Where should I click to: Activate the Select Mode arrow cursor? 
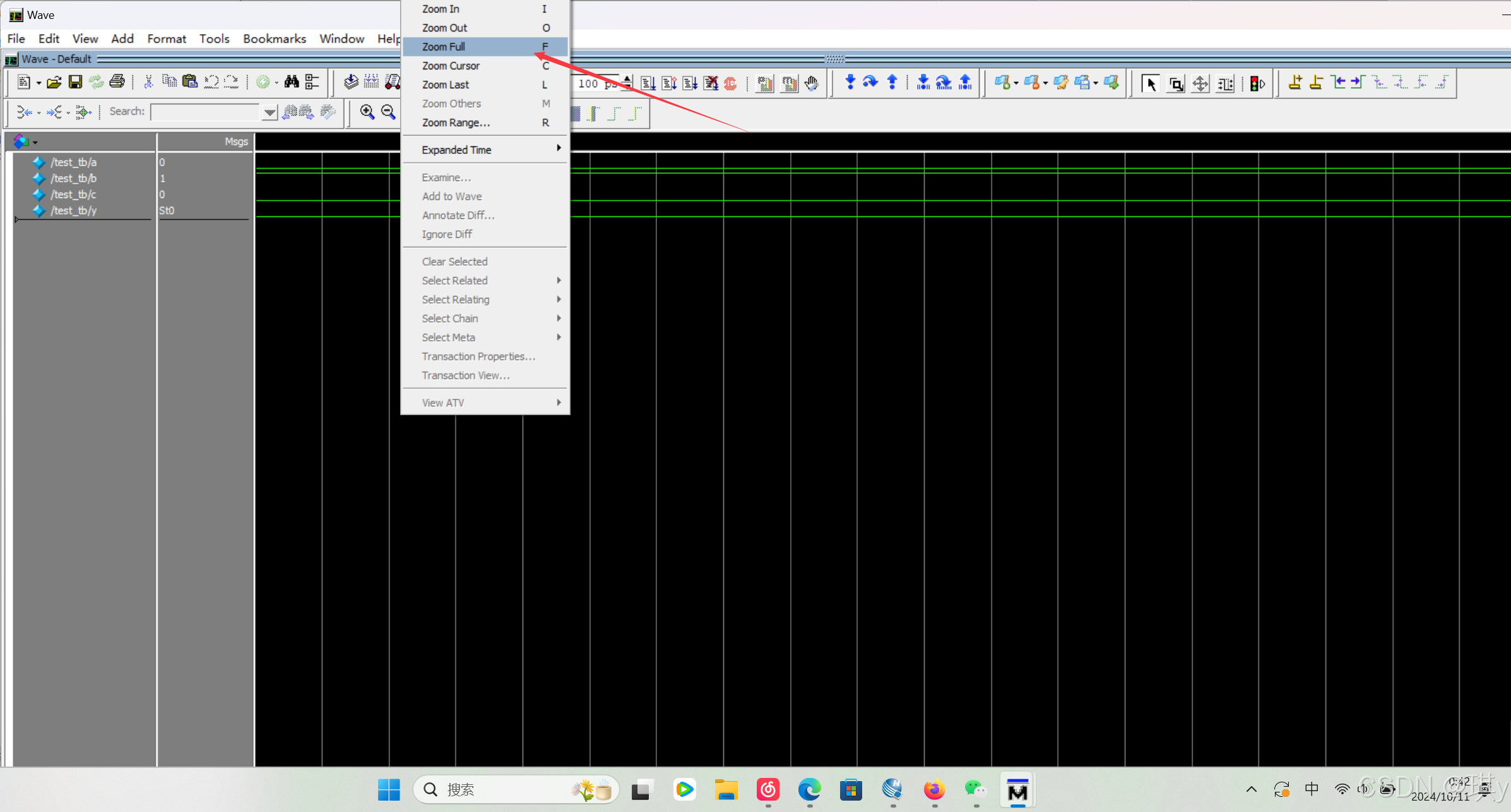point(1150,83)
